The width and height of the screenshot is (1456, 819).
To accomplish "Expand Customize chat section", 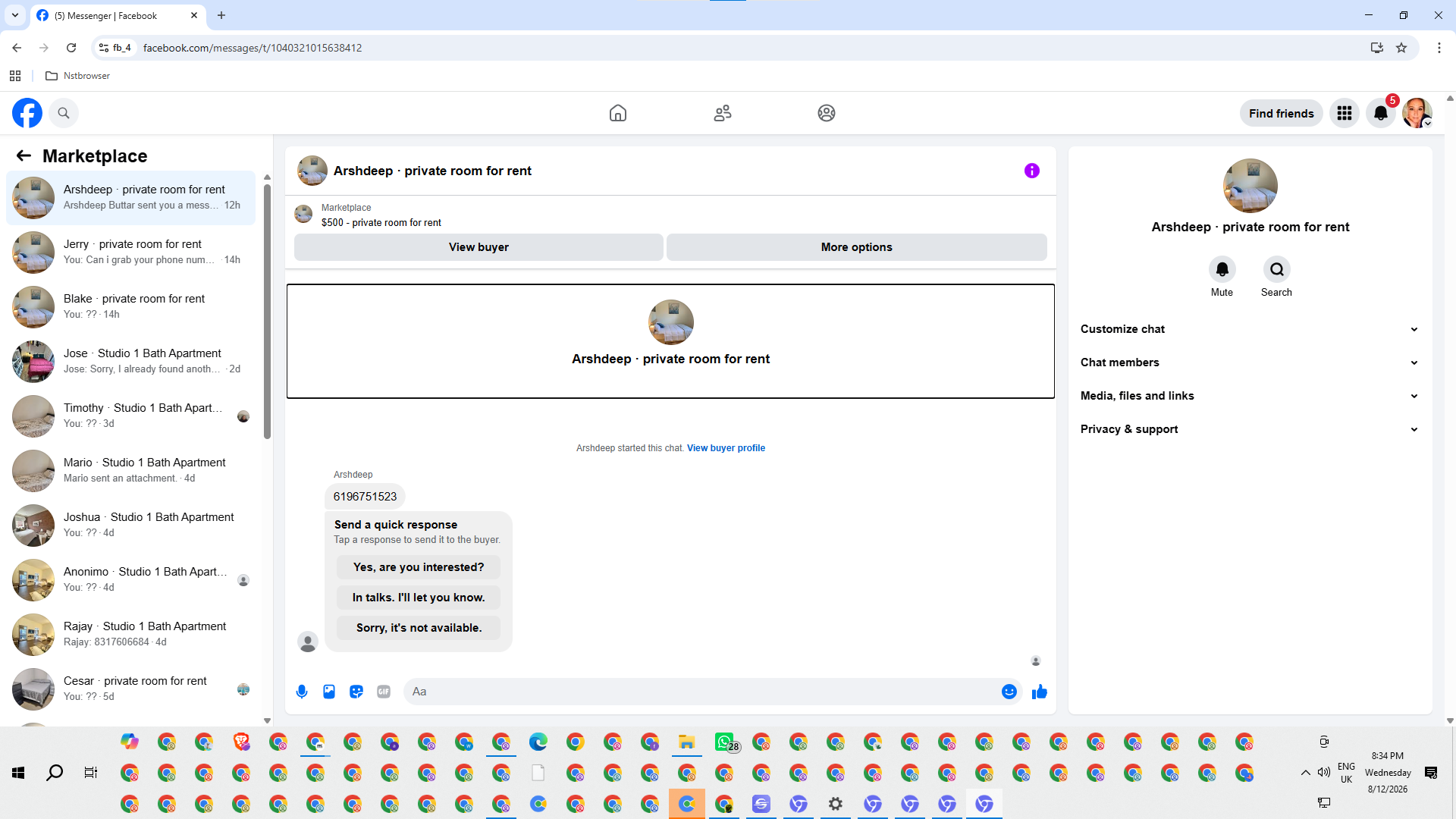I will (1250, 329).
